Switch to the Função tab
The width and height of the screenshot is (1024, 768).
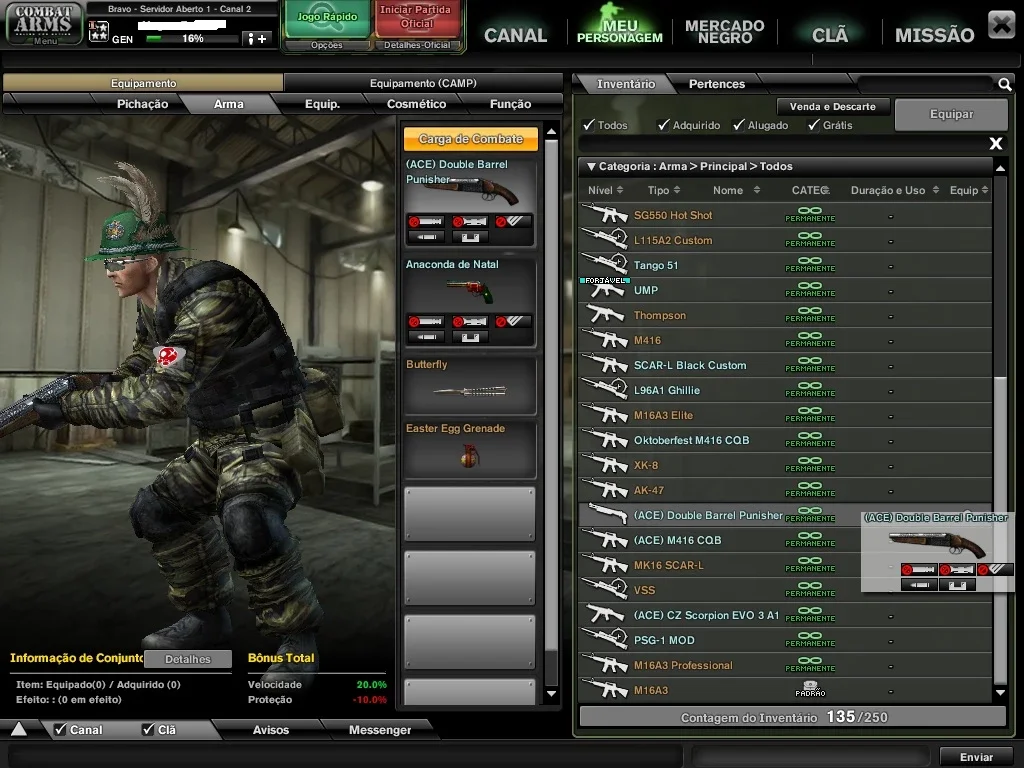pyautogui.click(x=510, y=104)
